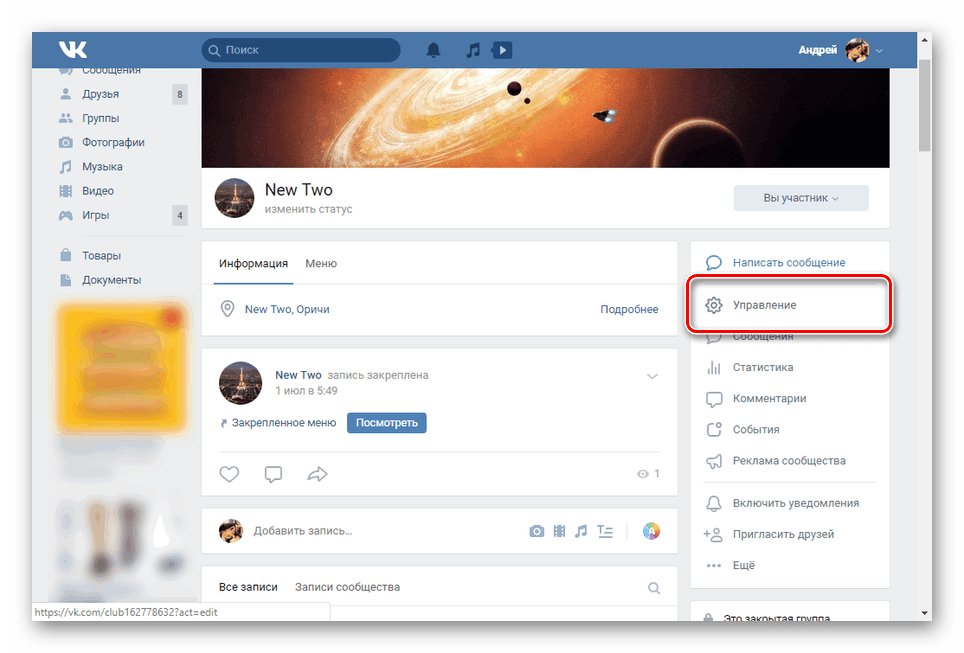Click the Товары bag icon

click(65, 255)
